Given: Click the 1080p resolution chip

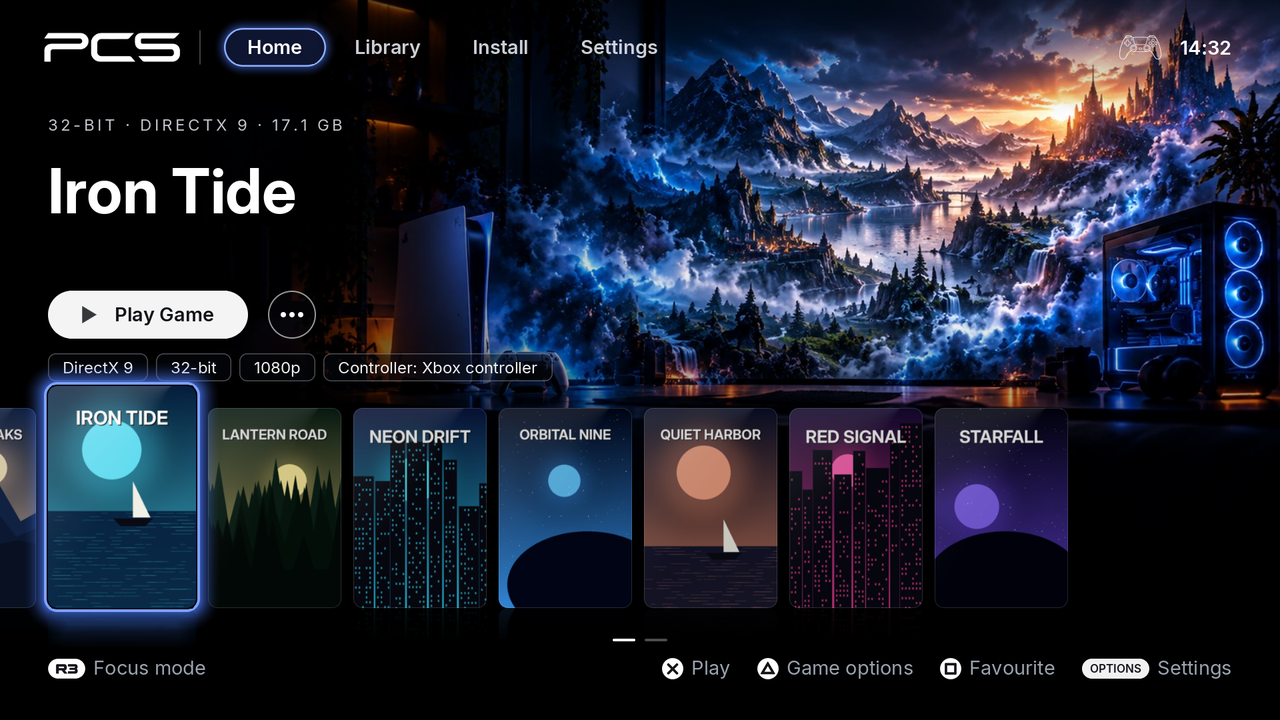Looking at the screenshot, I should 277,368.
